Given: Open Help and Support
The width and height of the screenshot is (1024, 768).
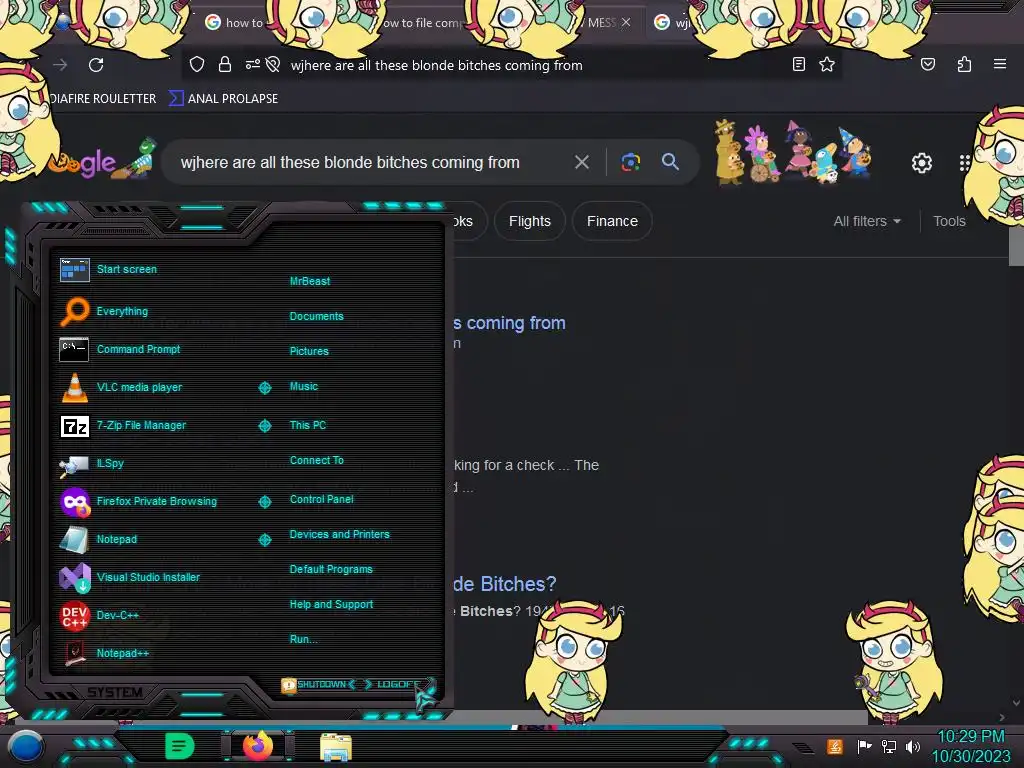Looking at the screenshot, I should pyautogui.click(x=331, y=605).
